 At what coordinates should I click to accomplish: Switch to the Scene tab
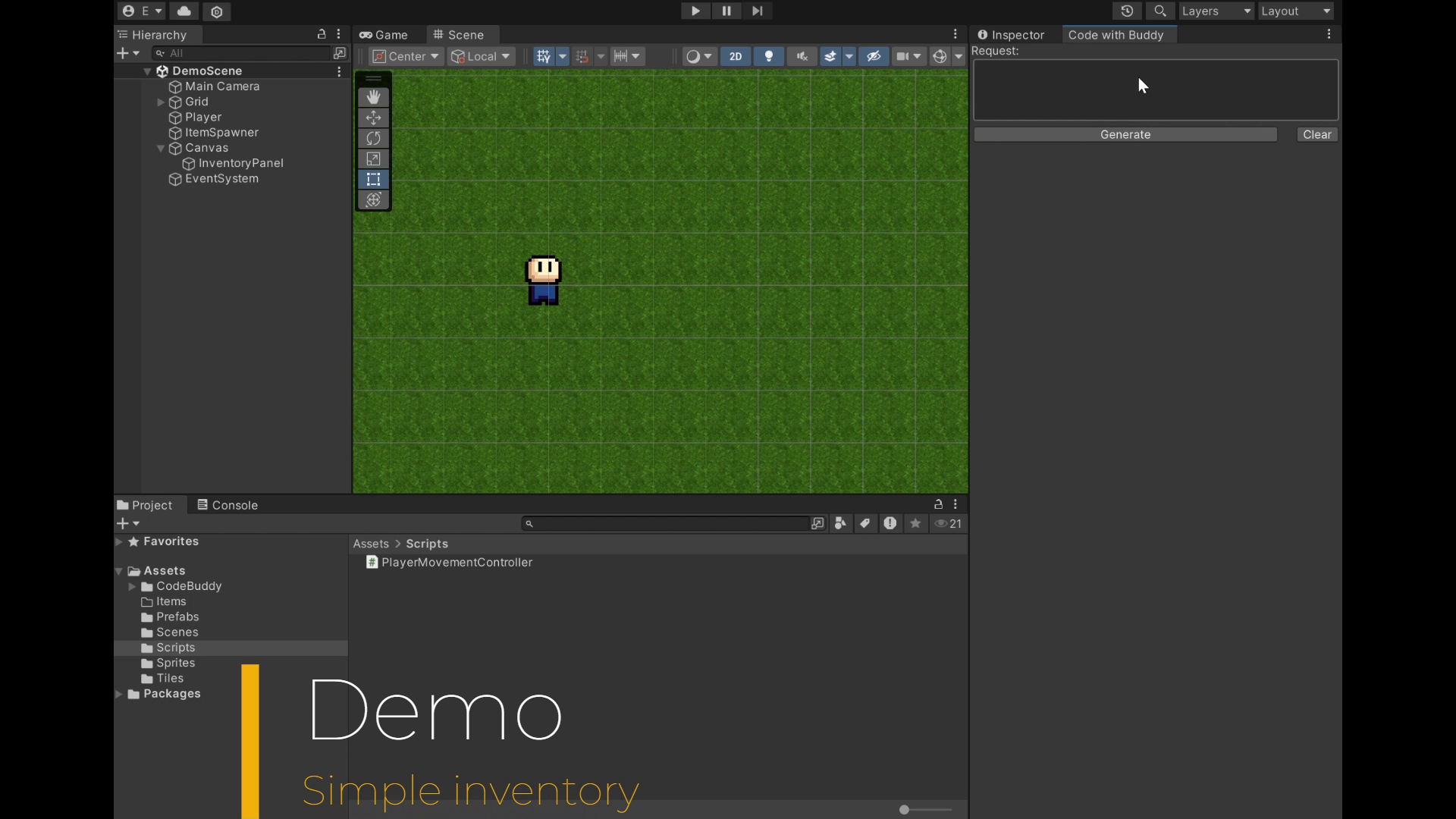click(459, 35)
